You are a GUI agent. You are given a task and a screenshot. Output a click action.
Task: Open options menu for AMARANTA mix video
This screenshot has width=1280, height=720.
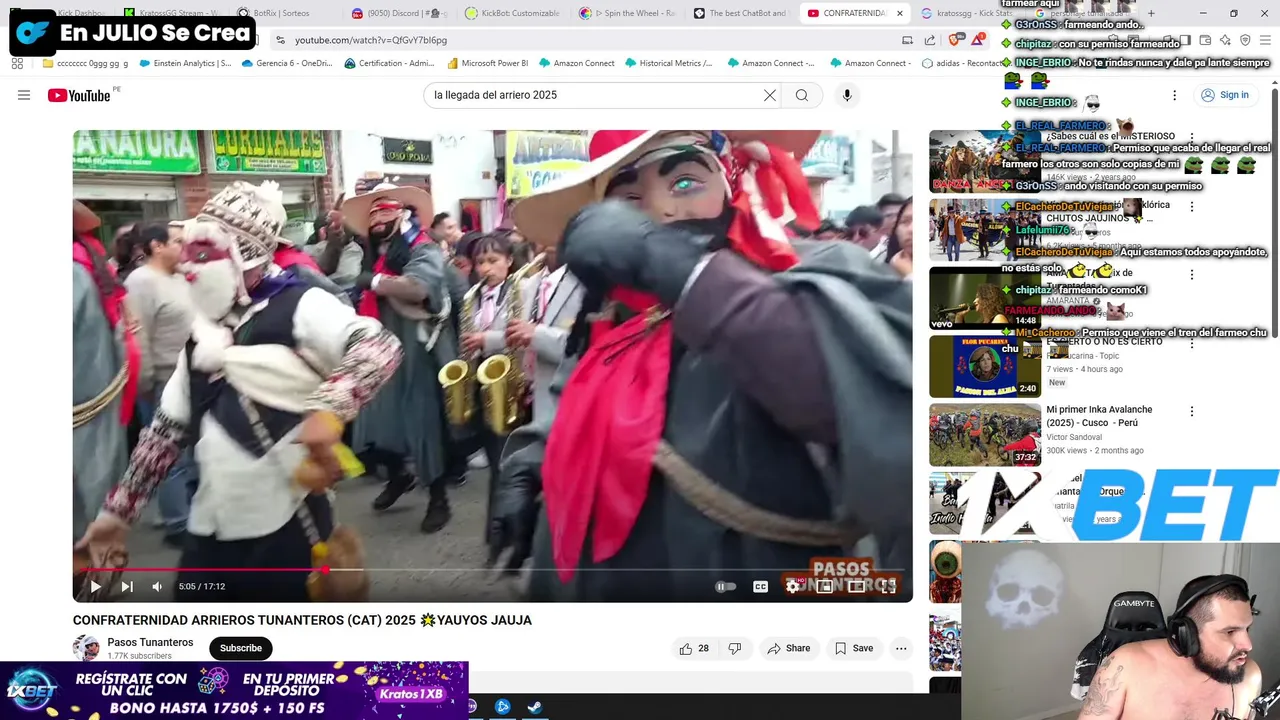pos(1192,275)
